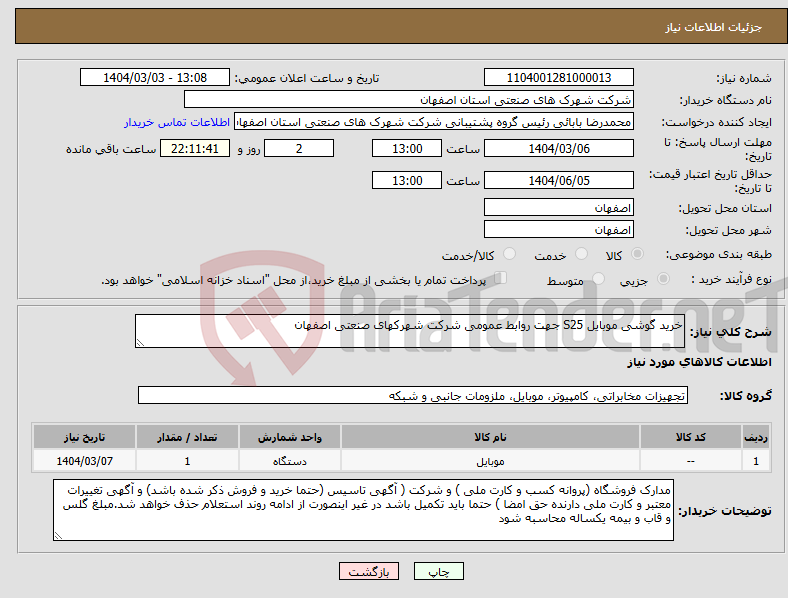Viewport: 788px width, 598px height.
Task: Click the اطلاعات کالاهای مورد نیاز section heading
Action: click(x=699, y=362)
